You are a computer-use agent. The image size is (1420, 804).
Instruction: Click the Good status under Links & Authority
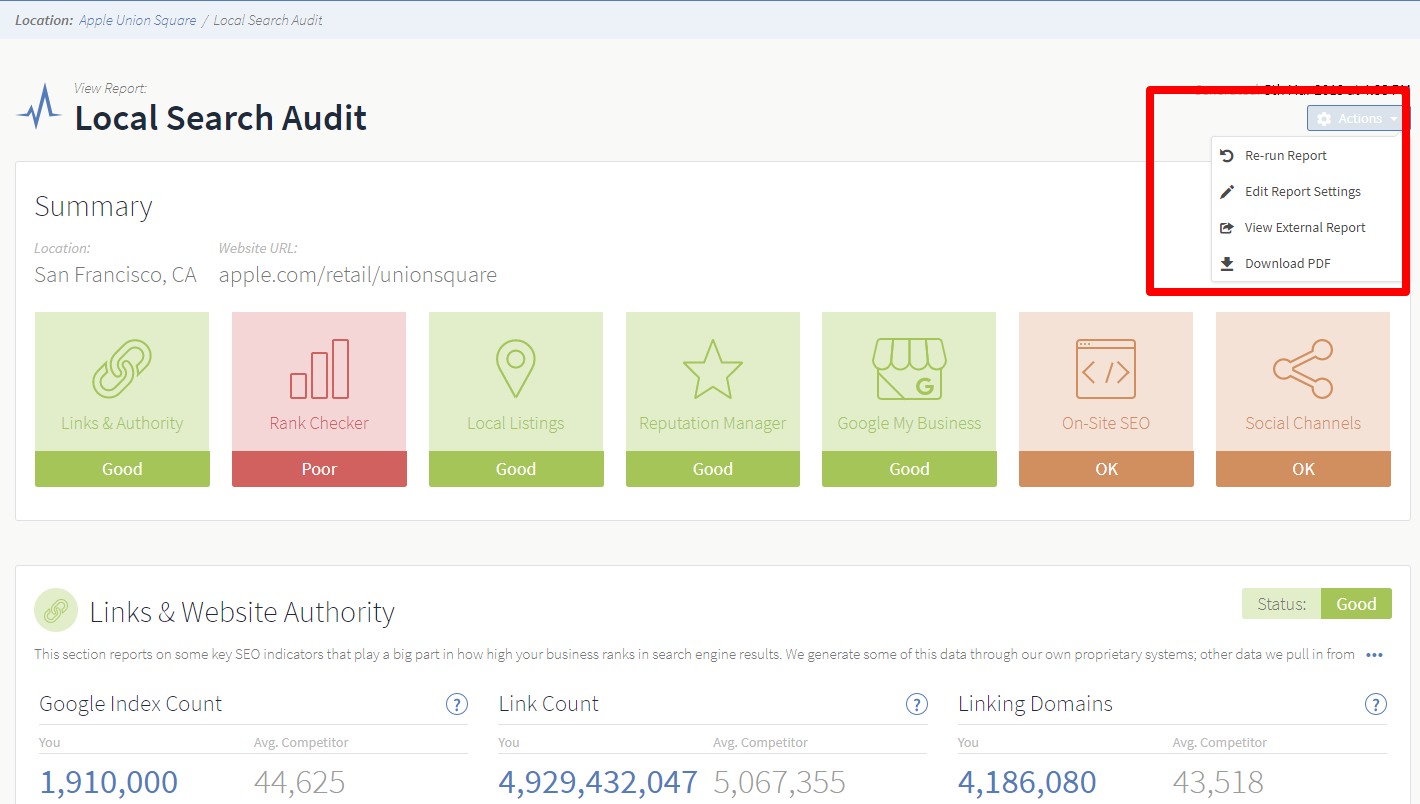122,469
